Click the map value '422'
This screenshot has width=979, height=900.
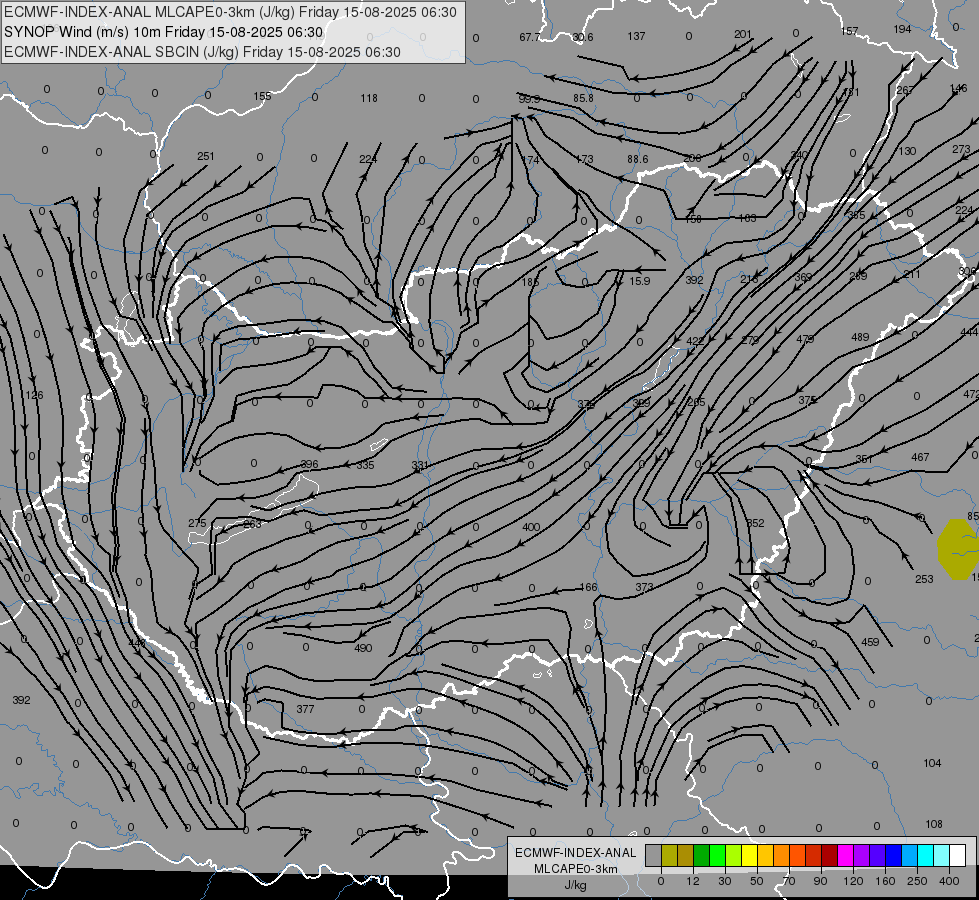(695, 341)
